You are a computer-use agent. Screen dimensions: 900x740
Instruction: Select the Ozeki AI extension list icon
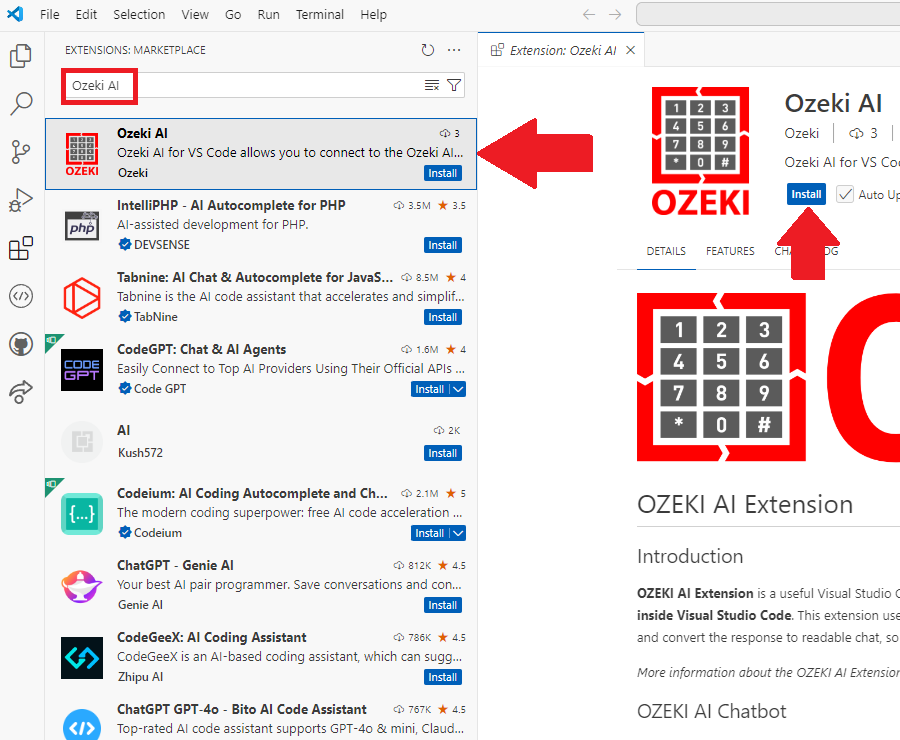(x=82, y=154)
